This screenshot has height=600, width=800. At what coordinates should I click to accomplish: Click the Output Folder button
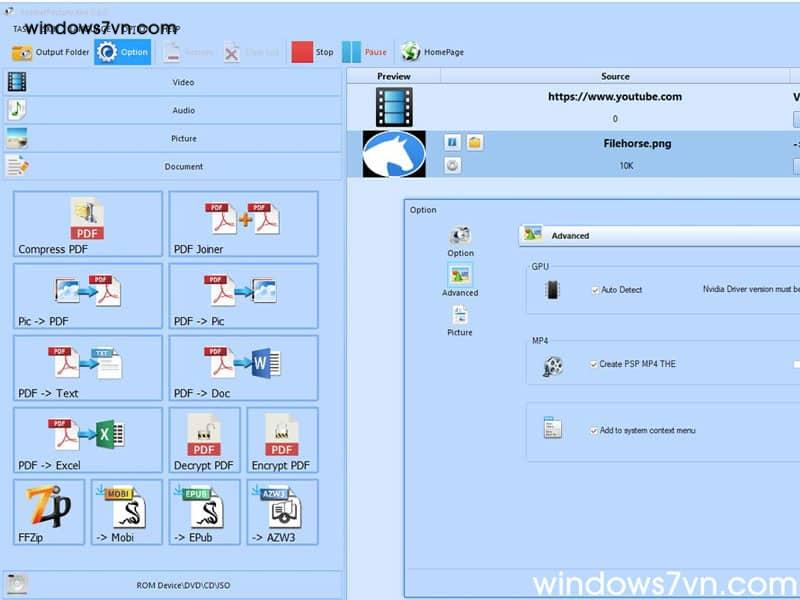(50, 52)
